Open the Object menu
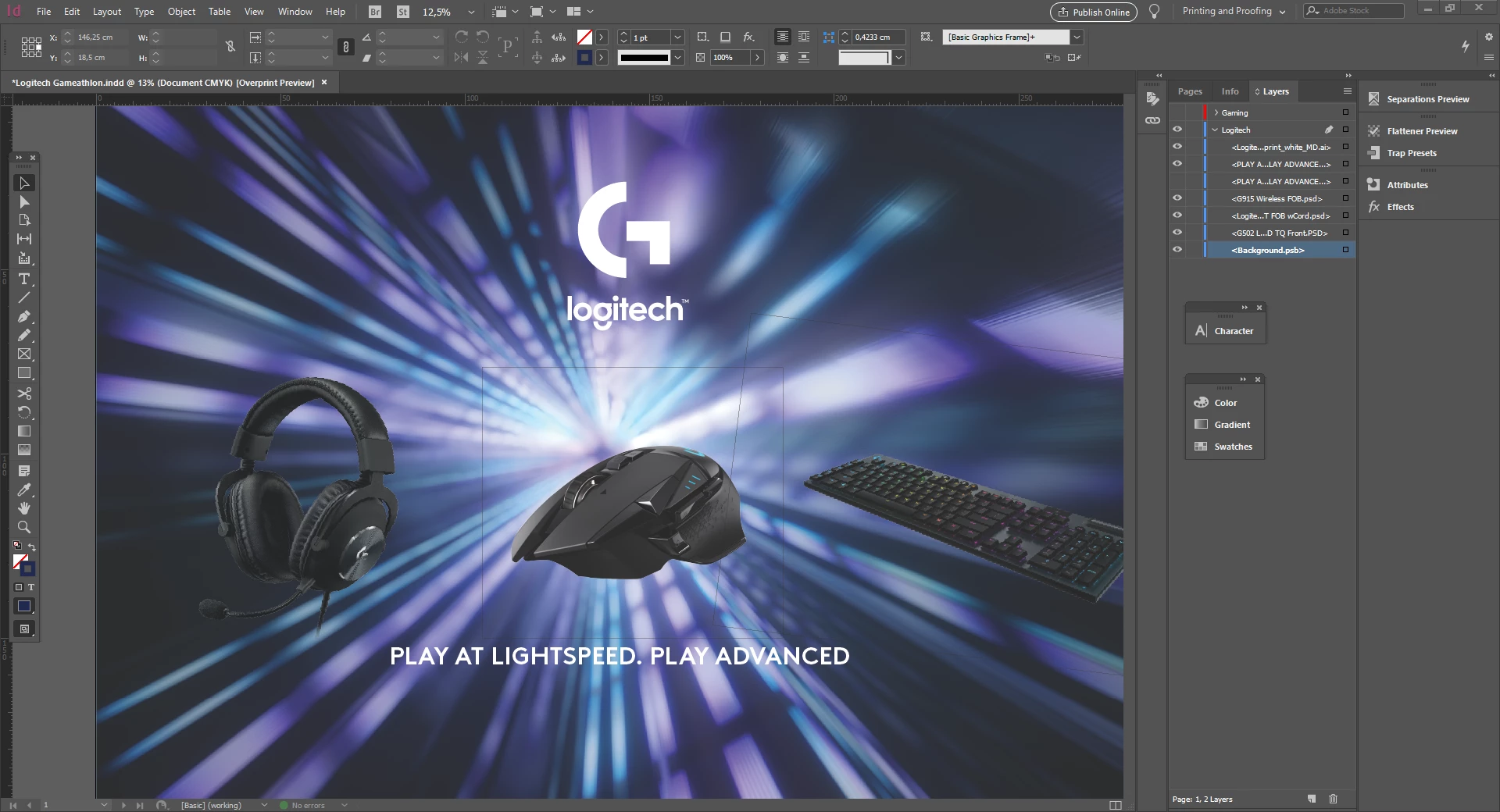The image size is (1500, 812). point(181,12)
